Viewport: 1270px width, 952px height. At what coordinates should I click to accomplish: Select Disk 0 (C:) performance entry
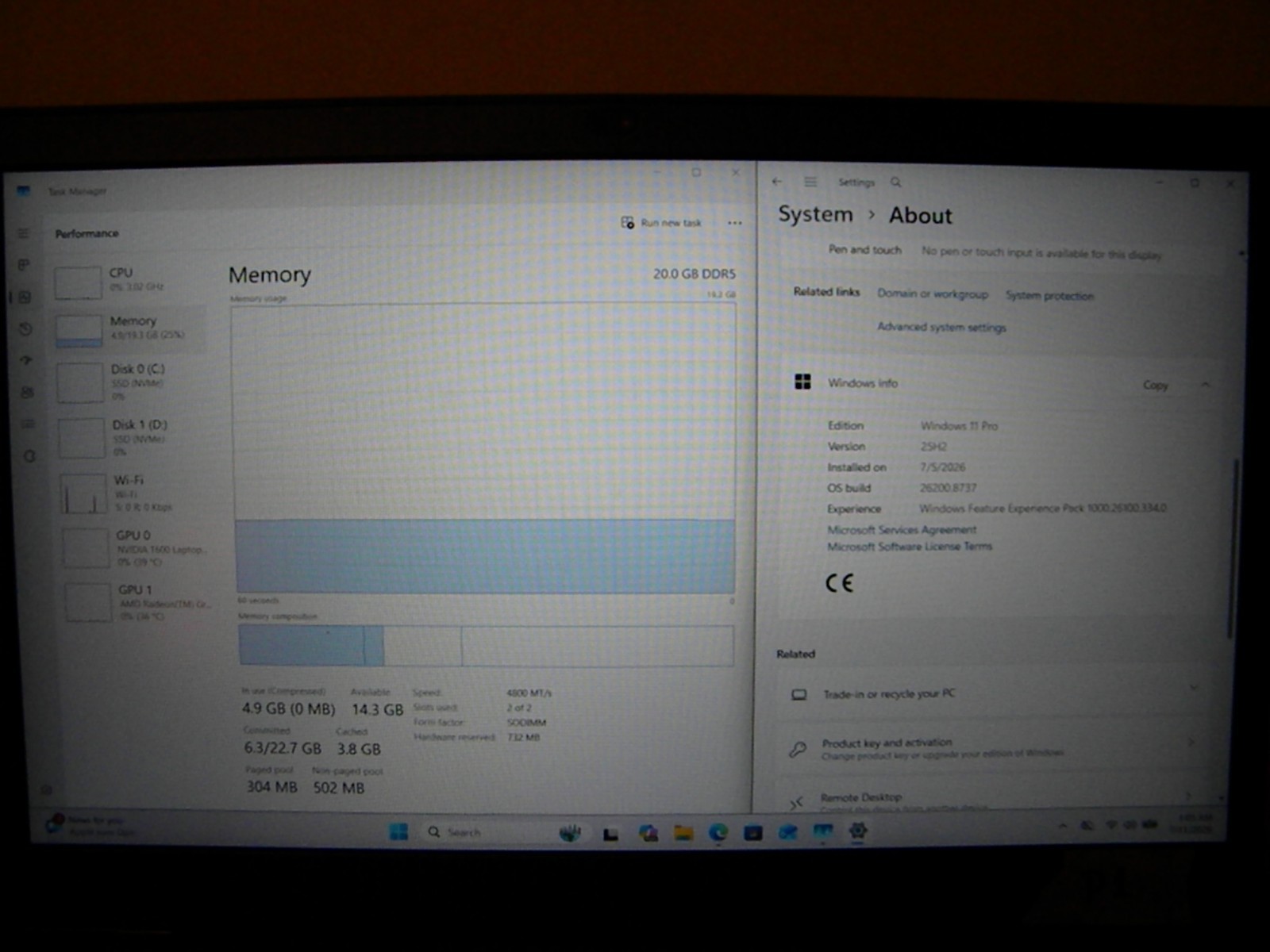coord(132,382)
